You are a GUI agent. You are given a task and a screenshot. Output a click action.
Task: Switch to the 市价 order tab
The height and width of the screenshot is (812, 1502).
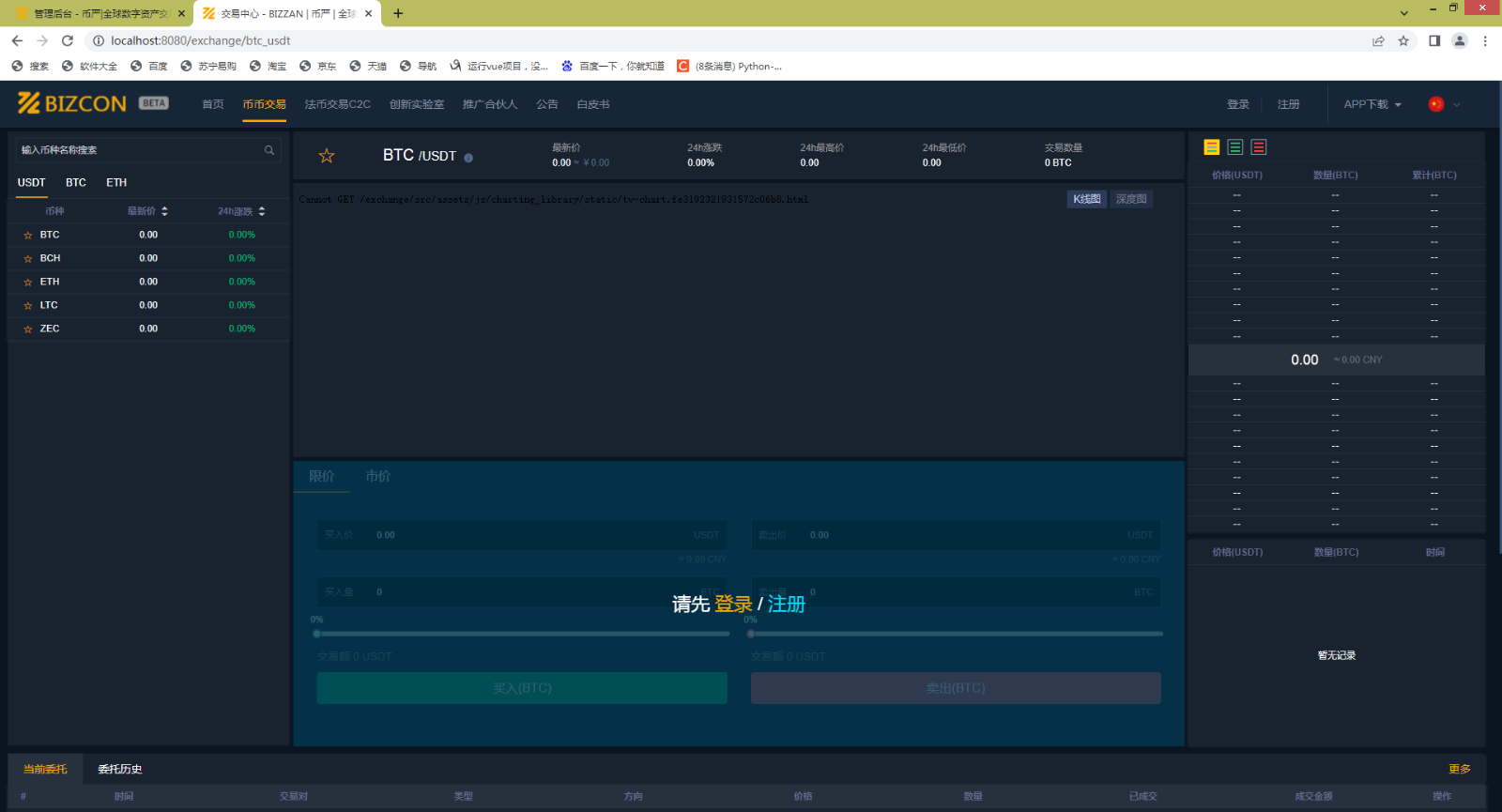tap(378, 477)
